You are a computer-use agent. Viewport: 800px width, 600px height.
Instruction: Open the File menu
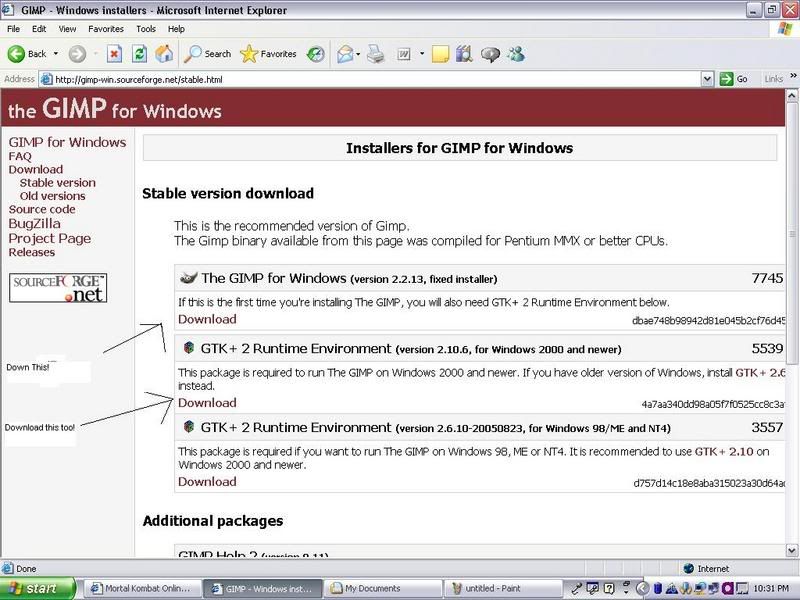point(13,29)
